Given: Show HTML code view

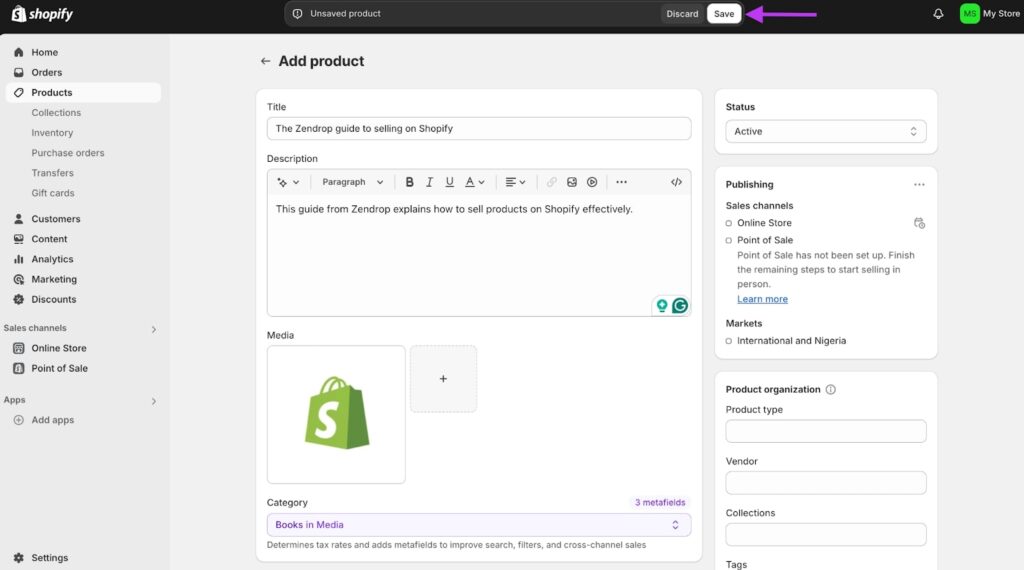Looking at the screenshot, I should click(676, 182).
